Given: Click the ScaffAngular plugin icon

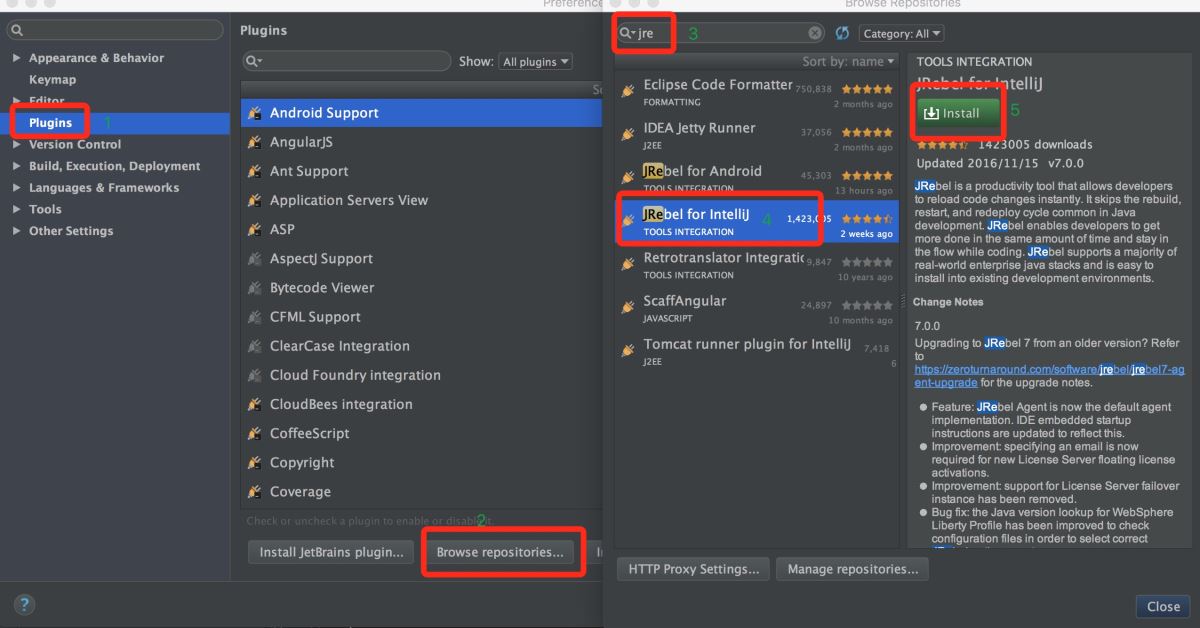Looking at the screenshot, I should click(x=628, y=308).
